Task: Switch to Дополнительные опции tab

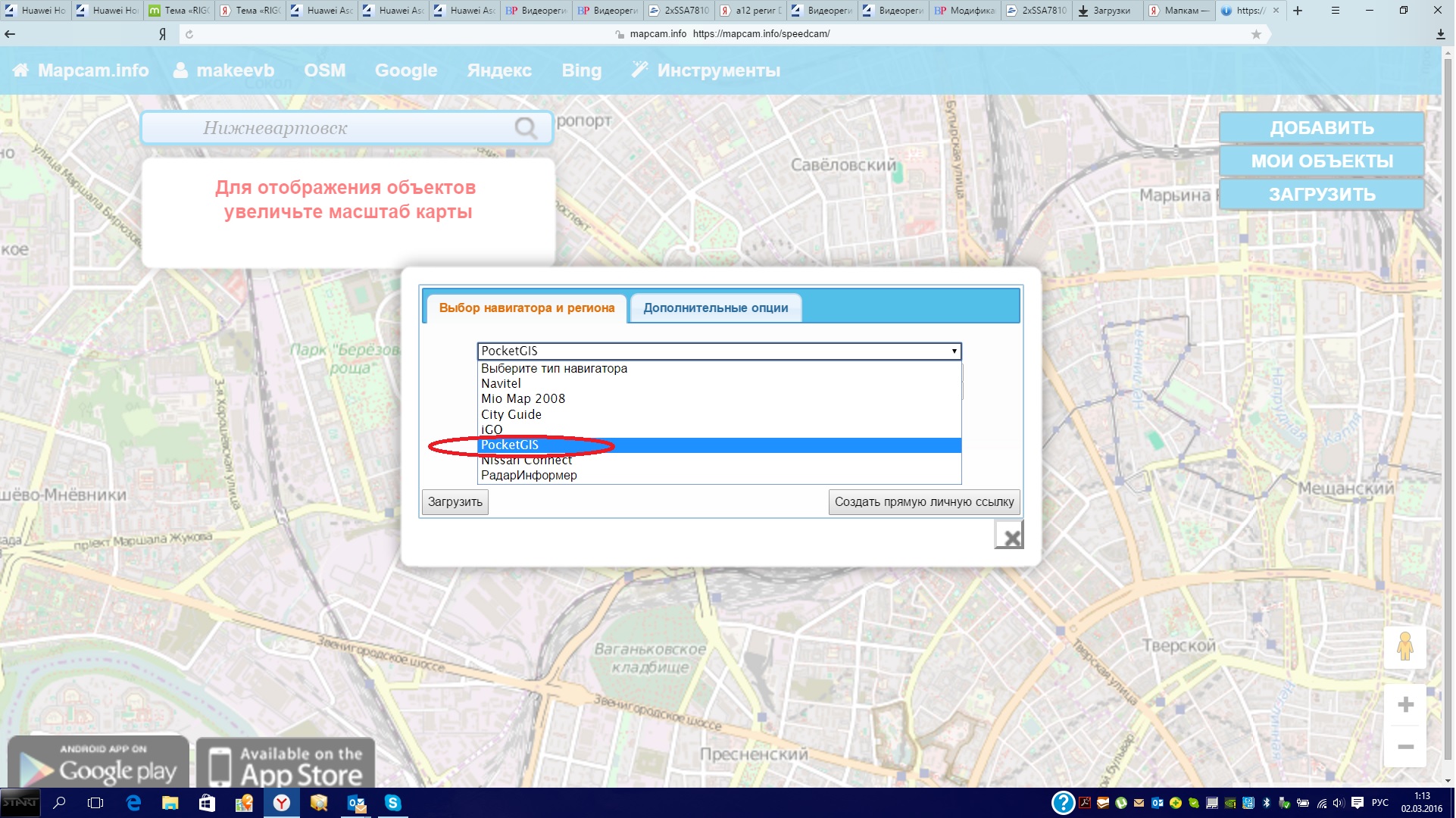Action: [x=715, y=308]
